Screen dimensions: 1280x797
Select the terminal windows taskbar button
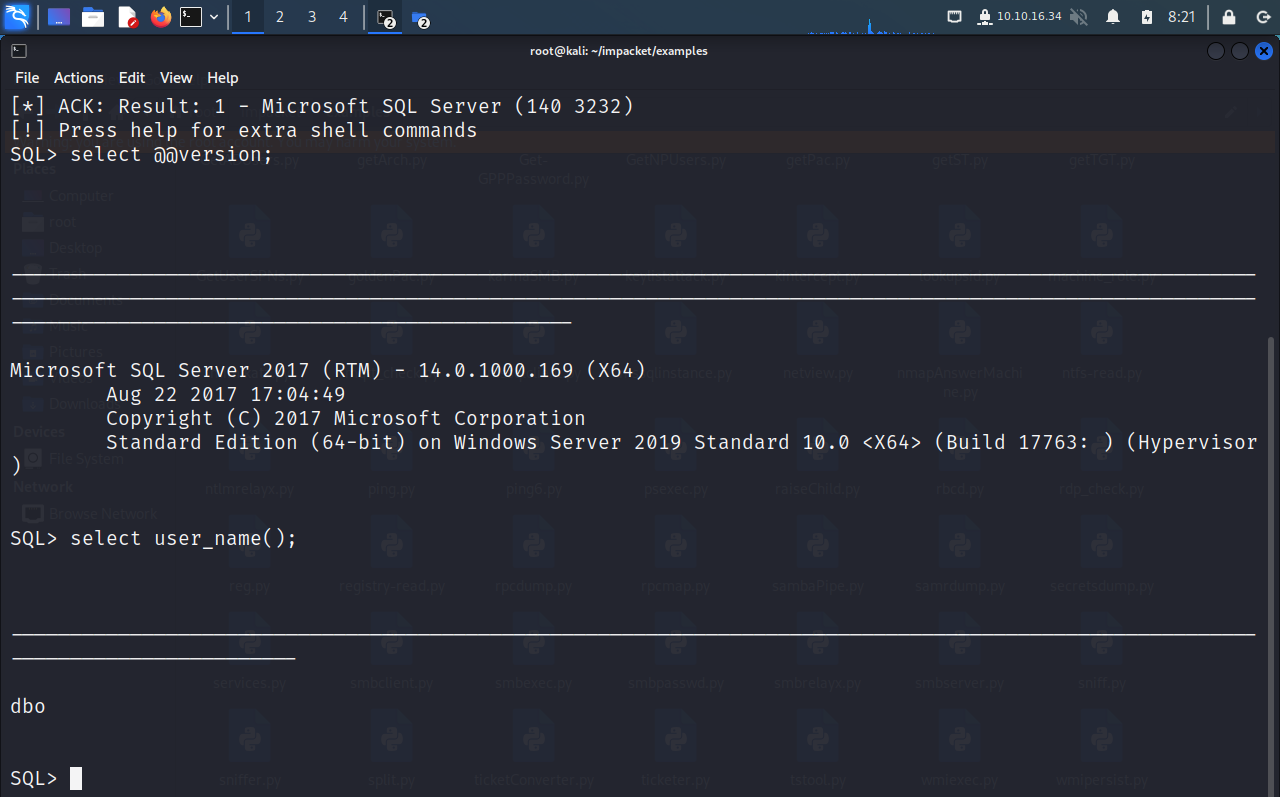386,17
